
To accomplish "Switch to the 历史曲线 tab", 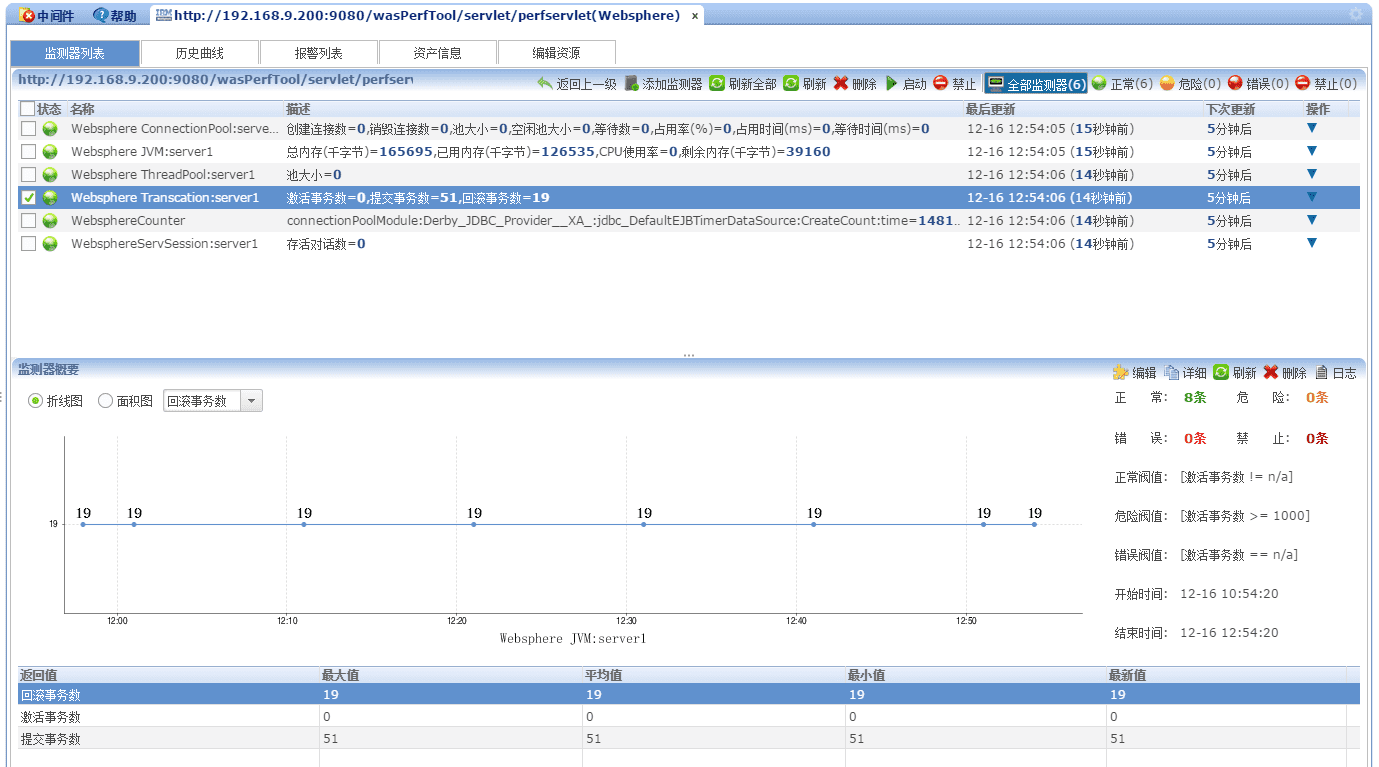I will coord(200,53).
